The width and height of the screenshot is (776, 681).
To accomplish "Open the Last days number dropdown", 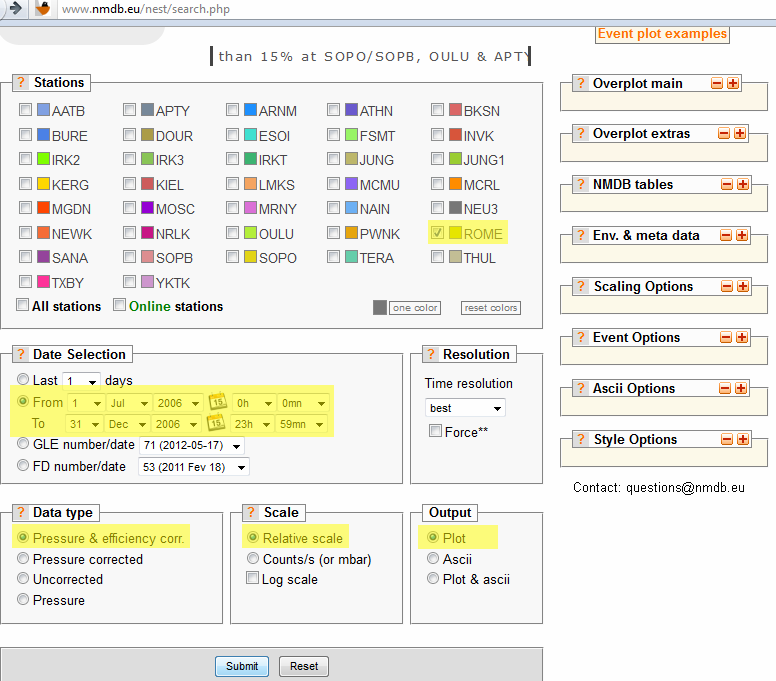I will pos(82,381).
